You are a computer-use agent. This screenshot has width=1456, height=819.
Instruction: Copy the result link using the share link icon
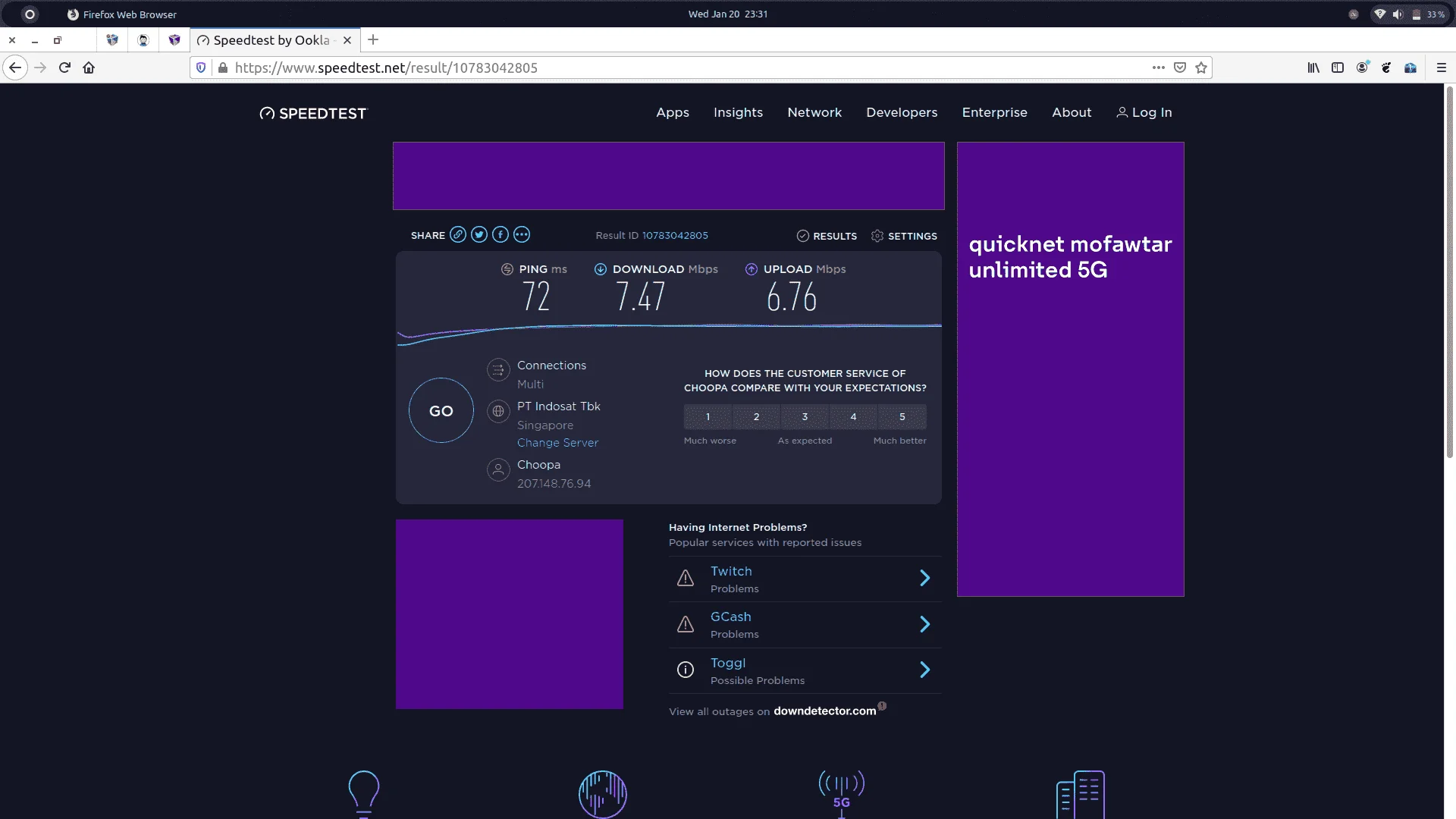pos(457,235)
